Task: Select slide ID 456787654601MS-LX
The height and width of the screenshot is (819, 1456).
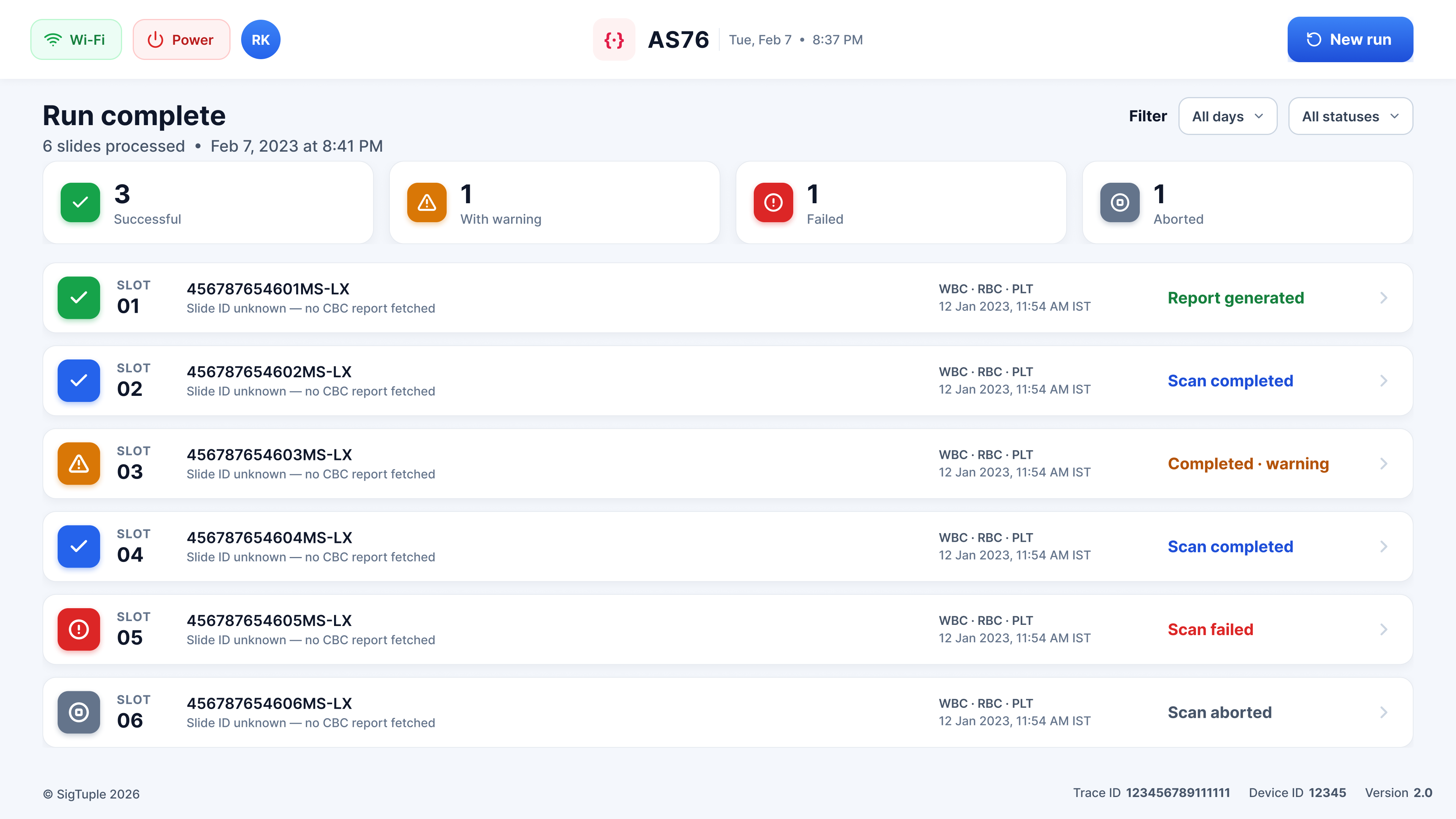Action: [268, 289]
